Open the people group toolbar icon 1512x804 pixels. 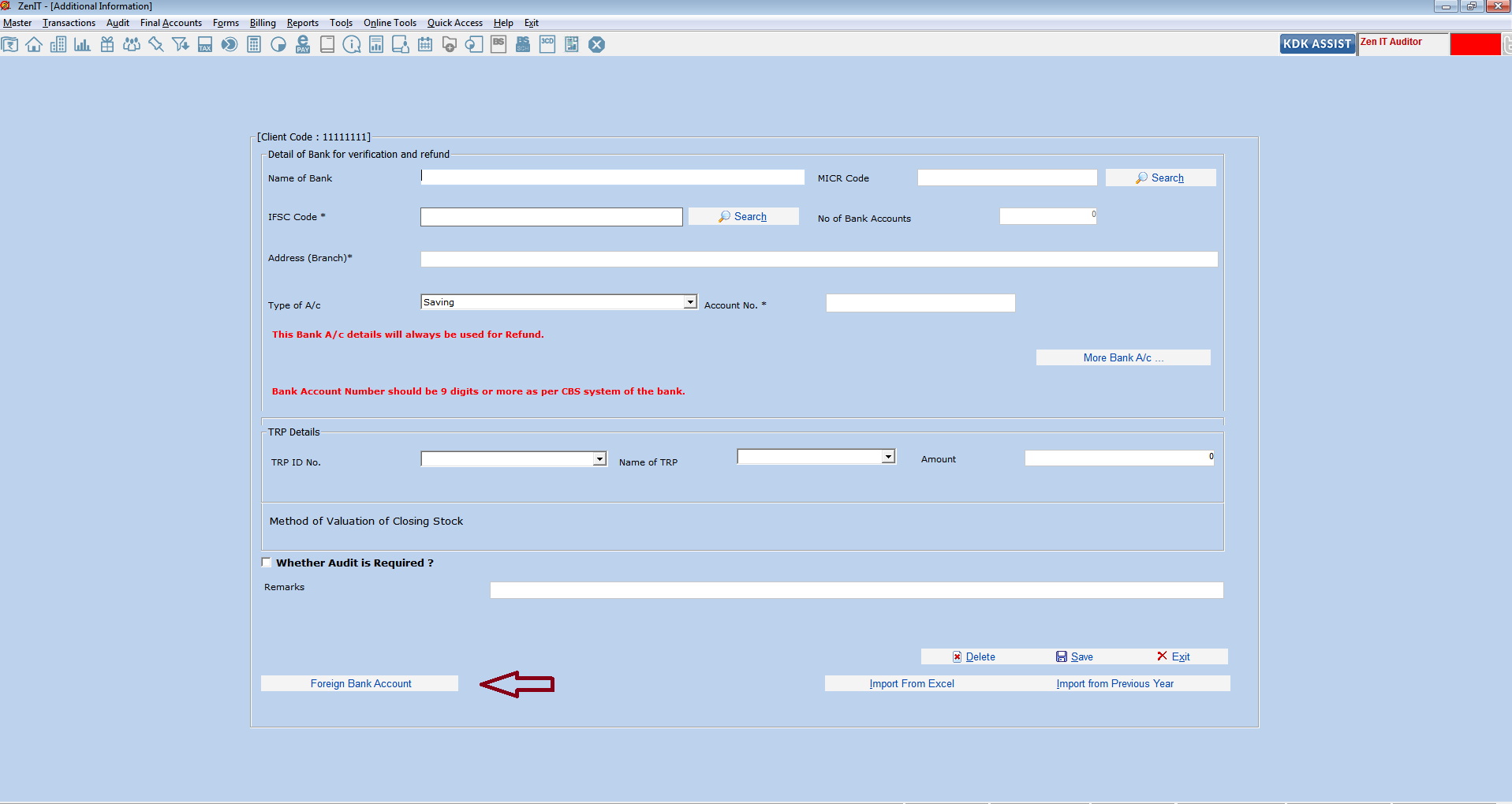pos(132,45)
